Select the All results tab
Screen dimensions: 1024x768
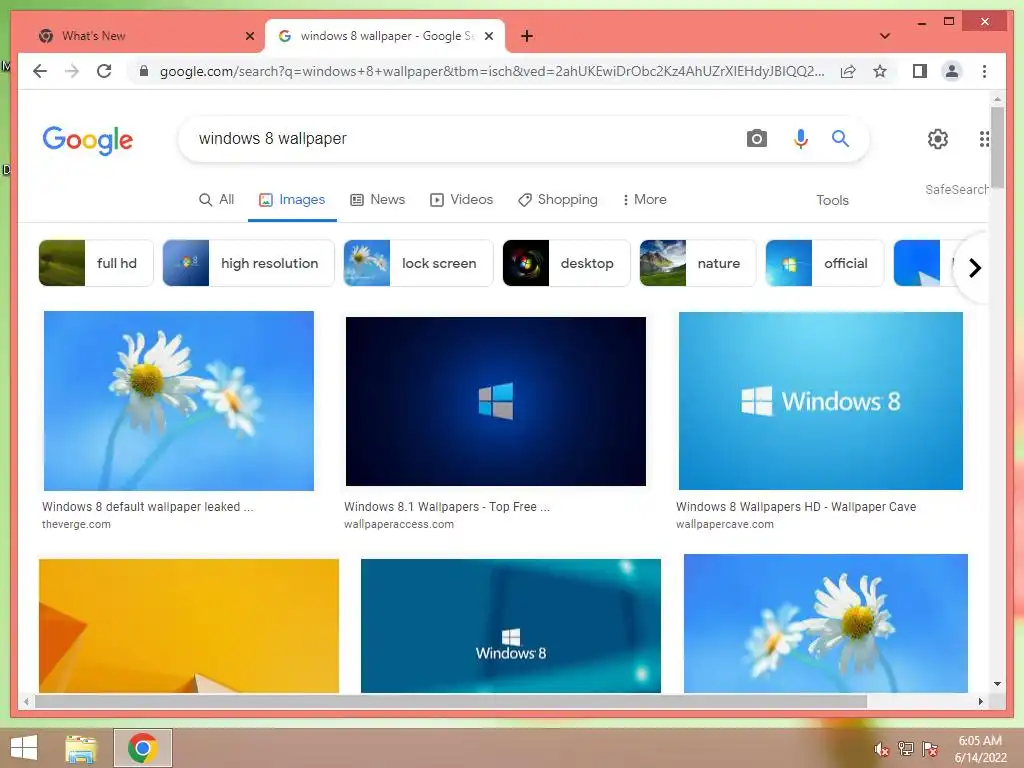point(216,199)
